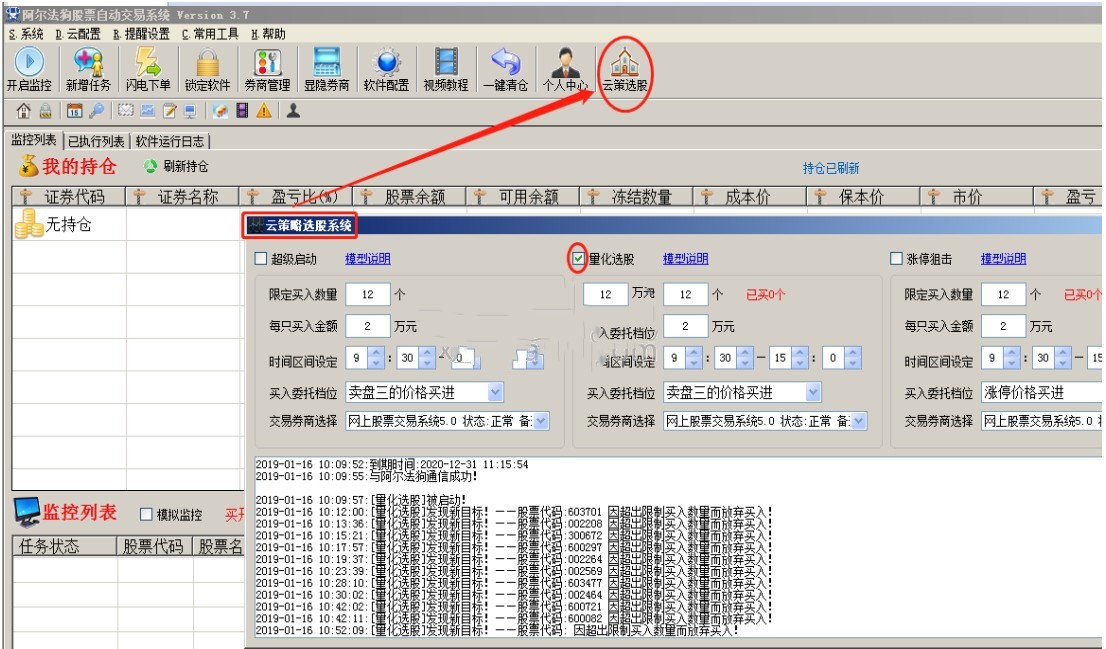Click the green 刷新持仓 refresh icon
Screen dimensions: 1106x649
click(x=150, y=166)
